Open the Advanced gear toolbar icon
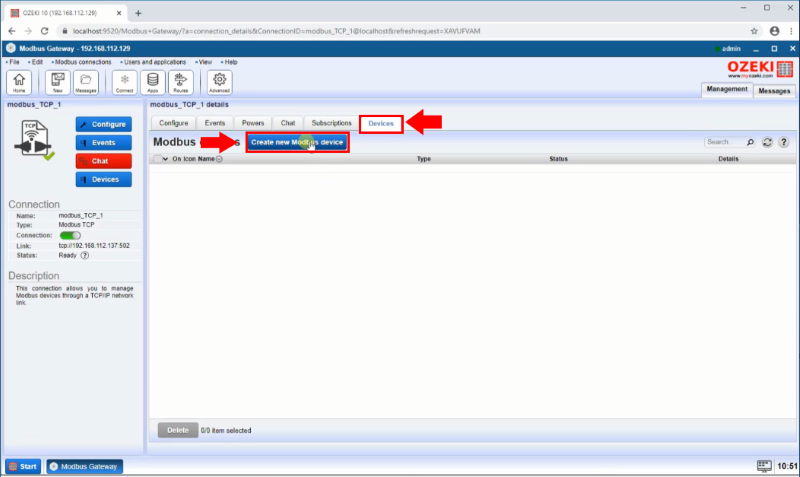The width and height of the screenshot is (800, 477). tap(219, 82)
